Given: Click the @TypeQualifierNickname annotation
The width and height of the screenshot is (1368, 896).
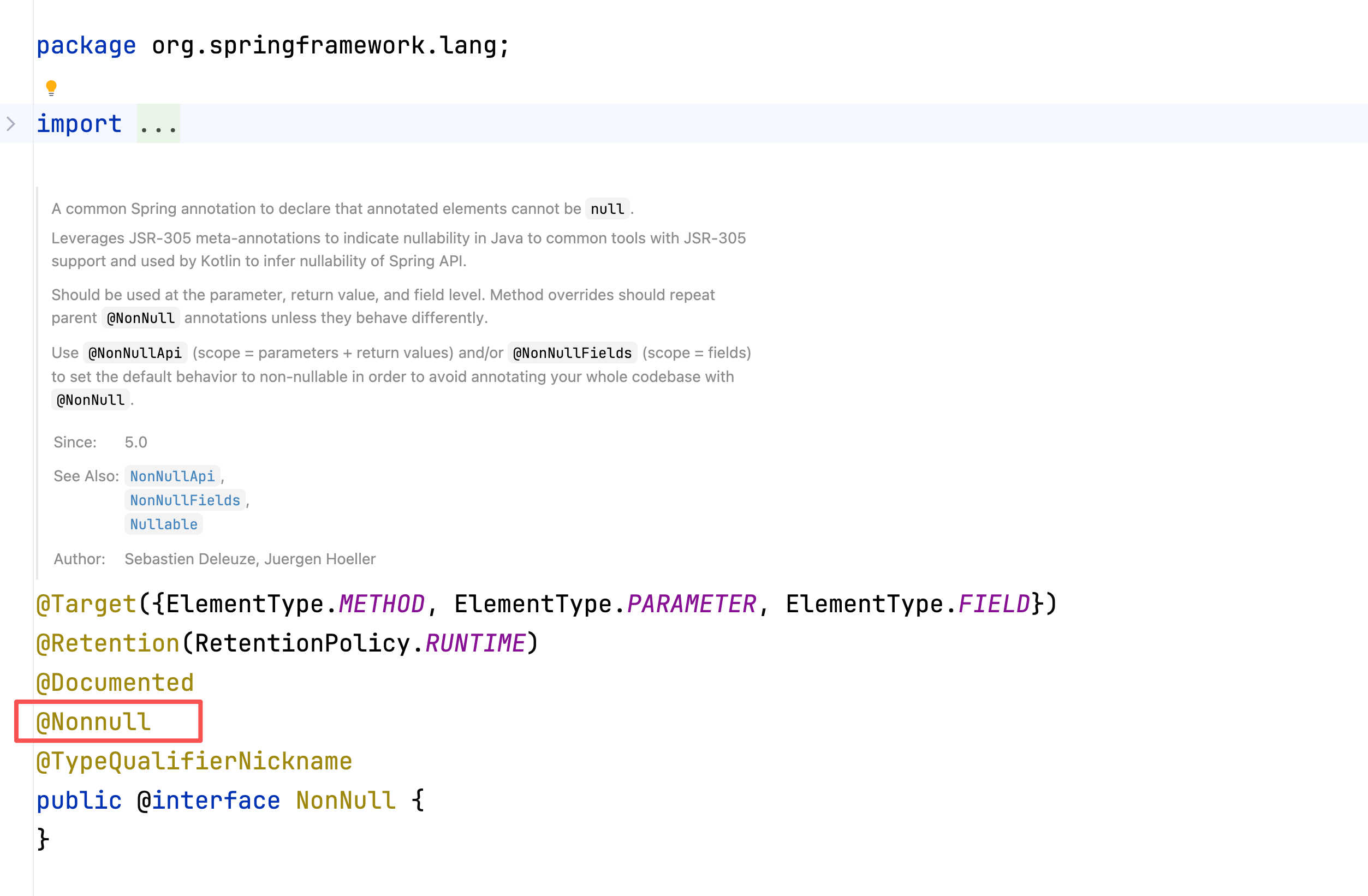Looking at the screenshot, I should click(x=194, y=761).
